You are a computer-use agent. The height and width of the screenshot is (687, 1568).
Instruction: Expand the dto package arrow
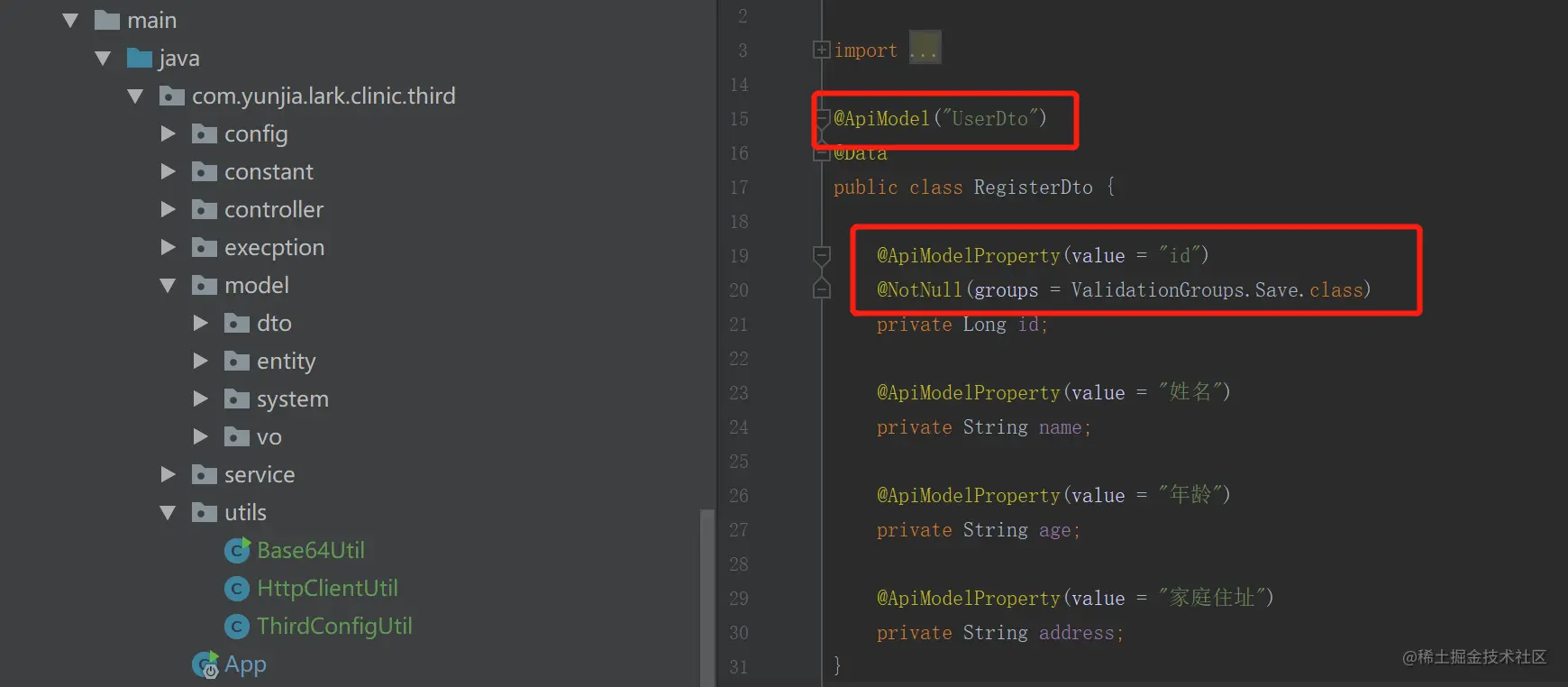200,323
